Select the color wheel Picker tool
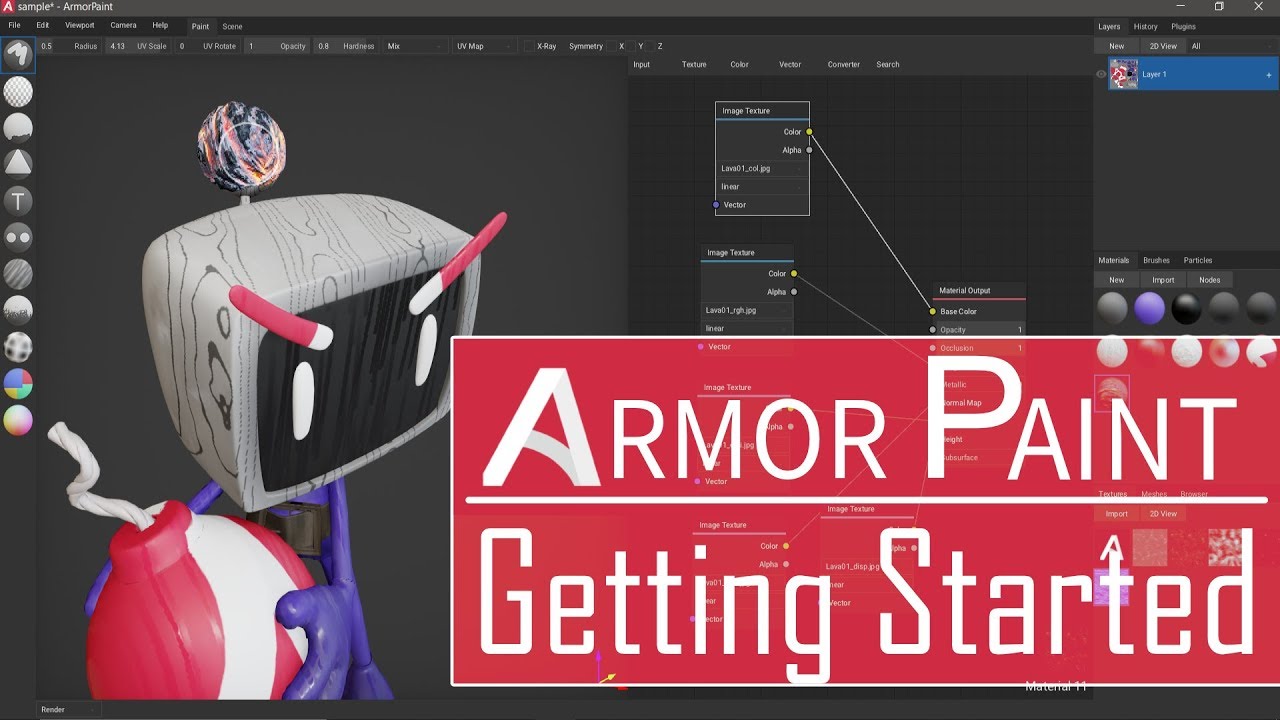The width and height of the screenshot is (1280, 720). coord(18,420)
